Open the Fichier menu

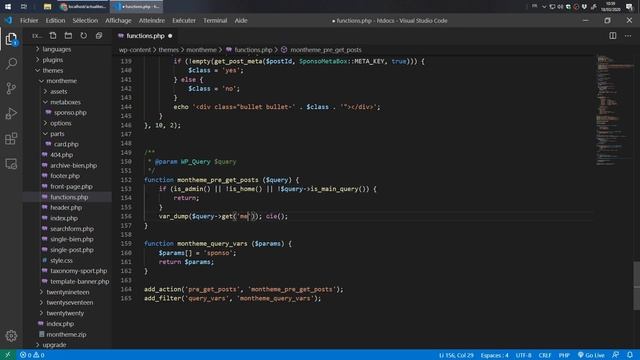(x=29, y=20)
